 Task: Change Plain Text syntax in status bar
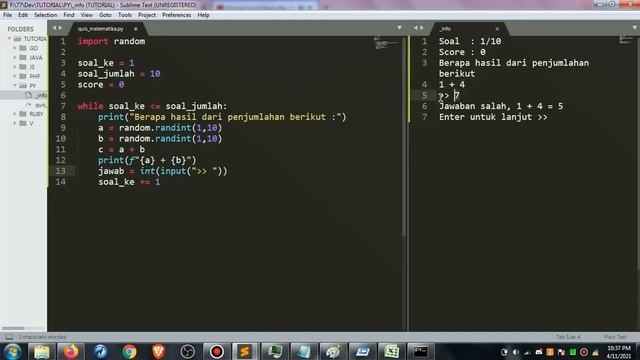615,337
